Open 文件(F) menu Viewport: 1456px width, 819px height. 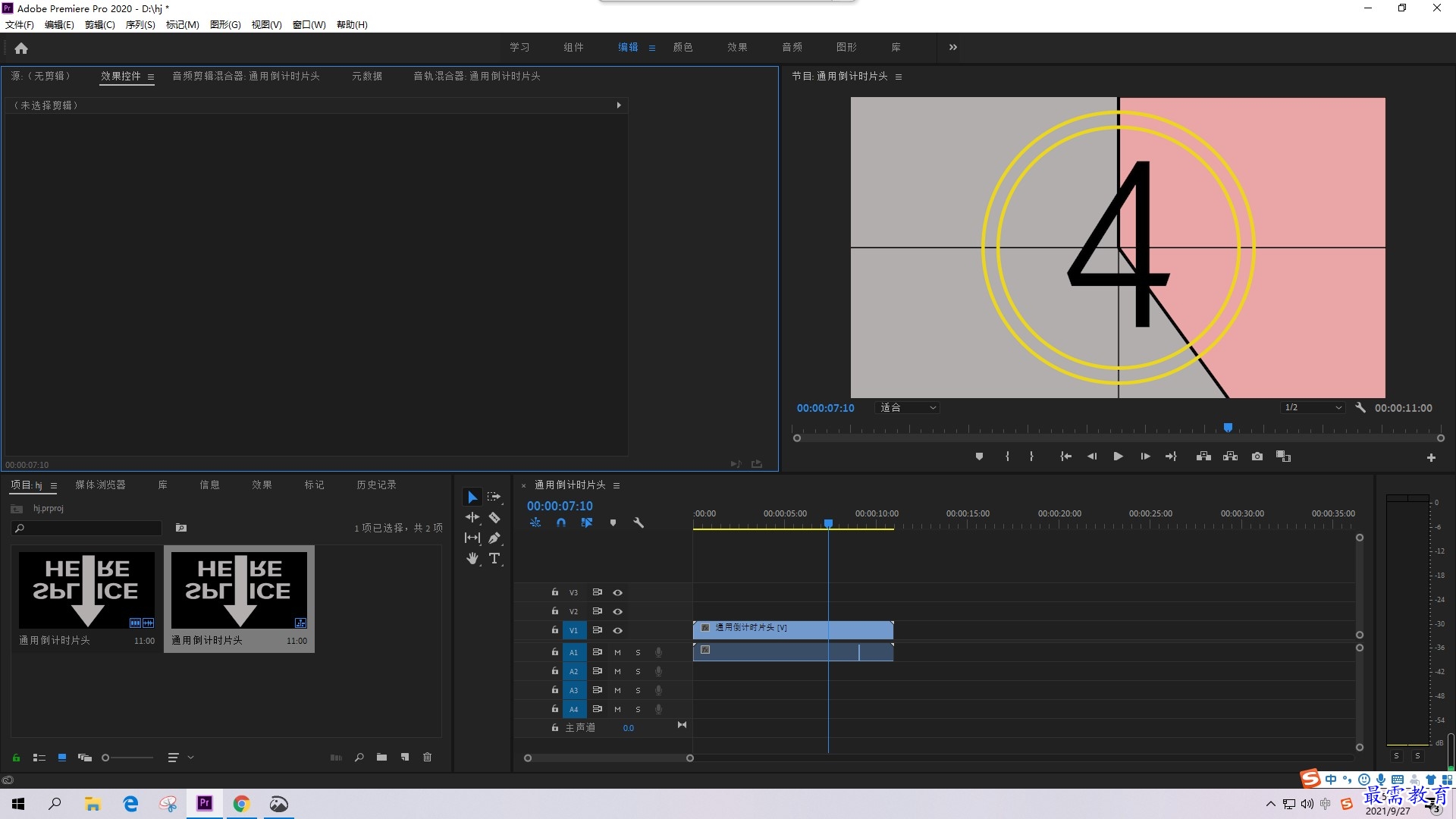[20, 25]
